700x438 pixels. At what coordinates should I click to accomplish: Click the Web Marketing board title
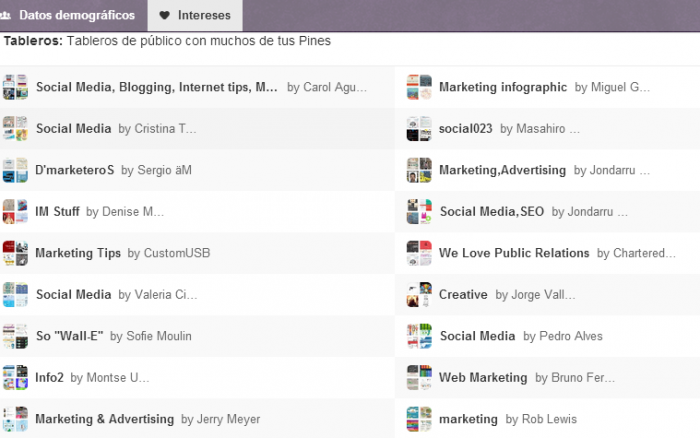pyautogui.click(x=483, y=378)
